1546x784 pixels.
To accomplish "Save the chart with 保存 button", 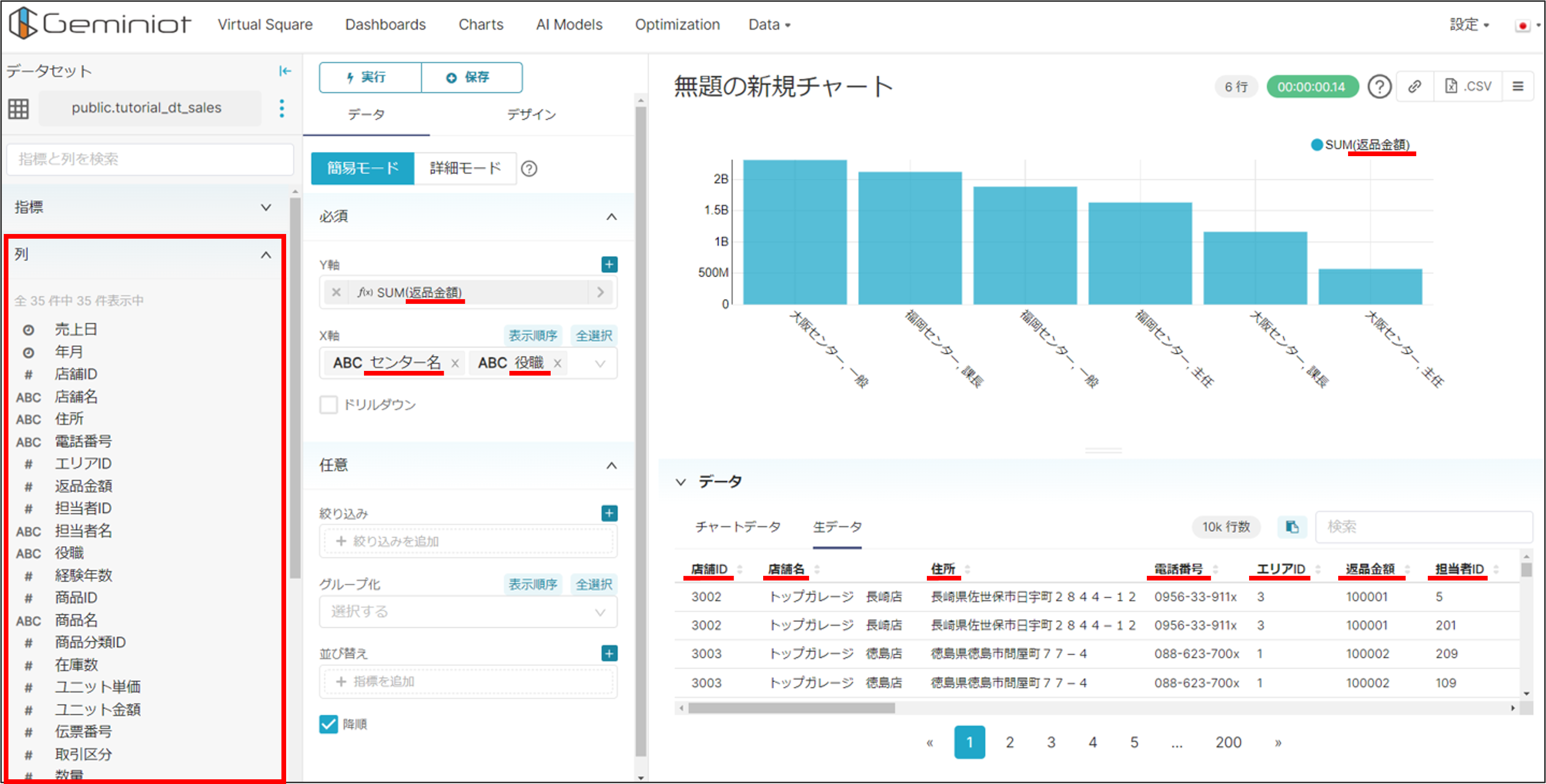I will pyautogui.click(x=472, y=77).
